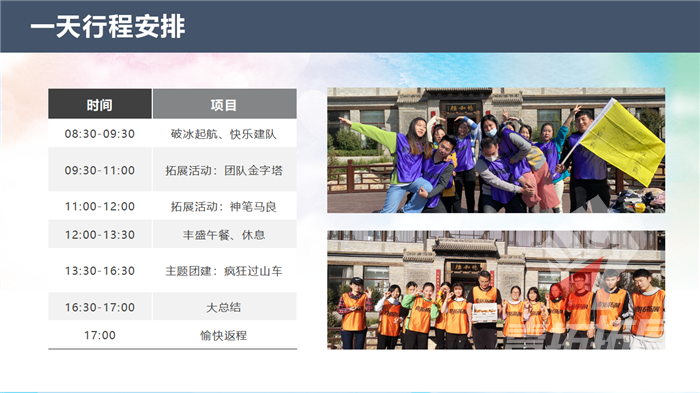The height and width of the screenshot is (393, 700).
Task: Select the 17:00 time cell
Action: (x=100, y=334)
